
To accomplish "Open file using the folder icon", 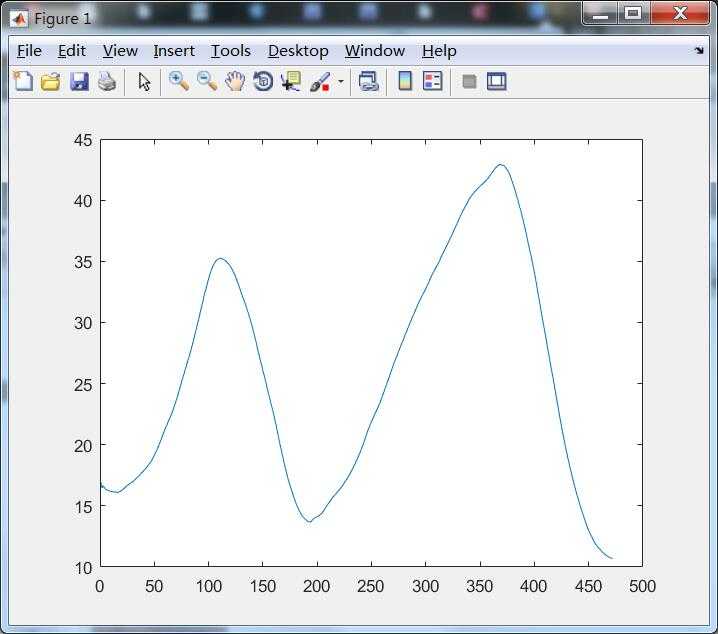I will pyautogui.click(x=51, y=82).
